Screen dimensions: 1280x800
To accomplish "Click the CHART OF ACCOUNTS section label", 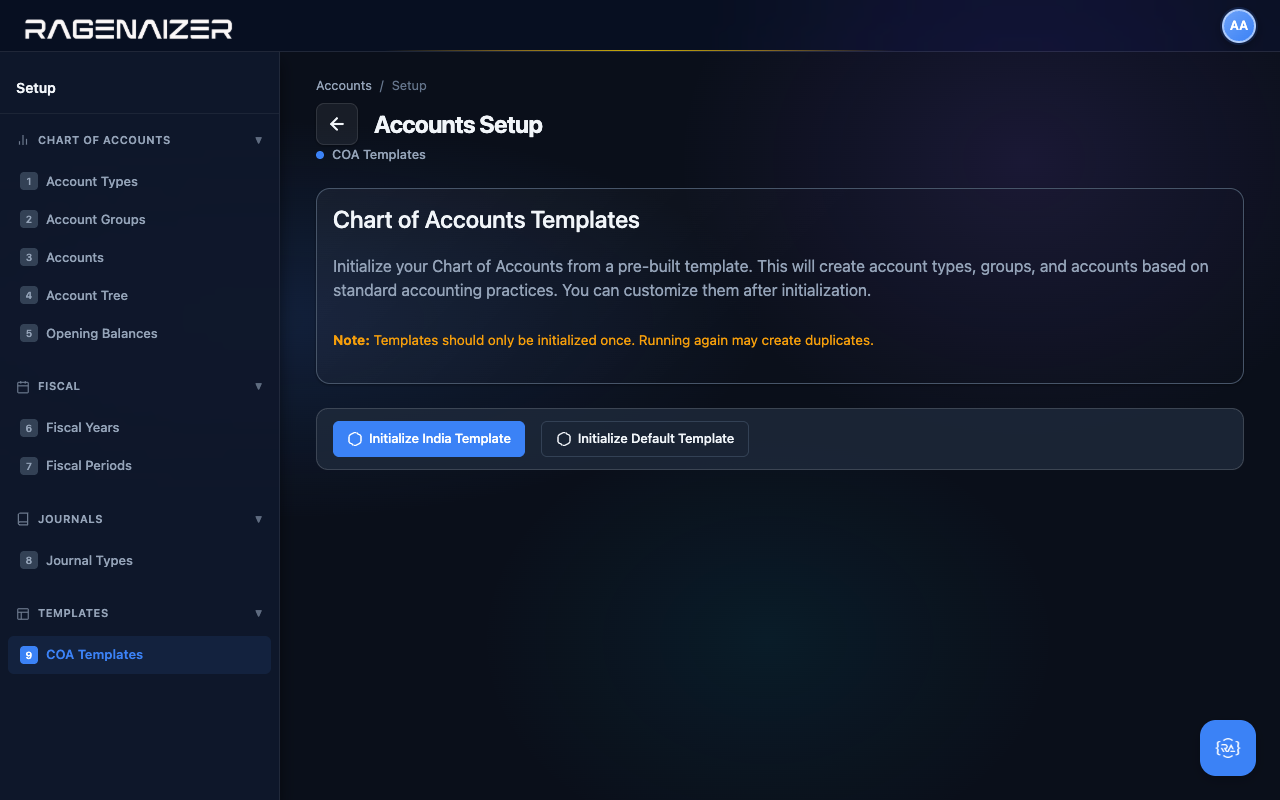I will pyautogui.click(x=104, y=140).
